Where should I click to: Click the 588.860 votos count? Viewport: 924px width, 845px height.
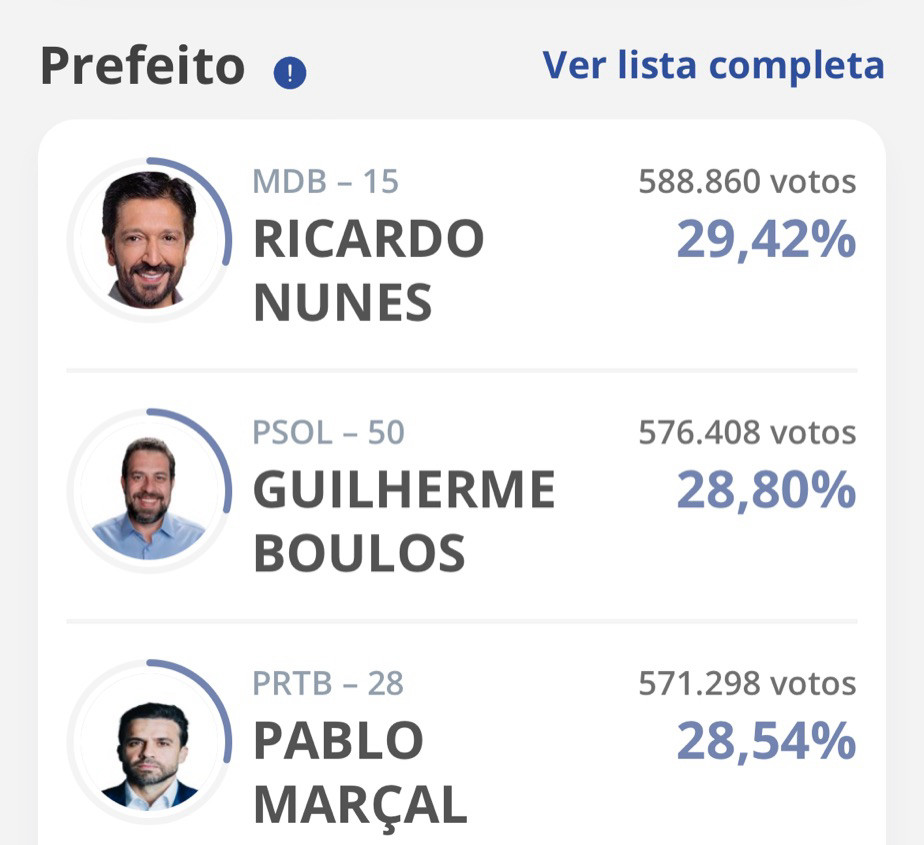tap(747, 181)
